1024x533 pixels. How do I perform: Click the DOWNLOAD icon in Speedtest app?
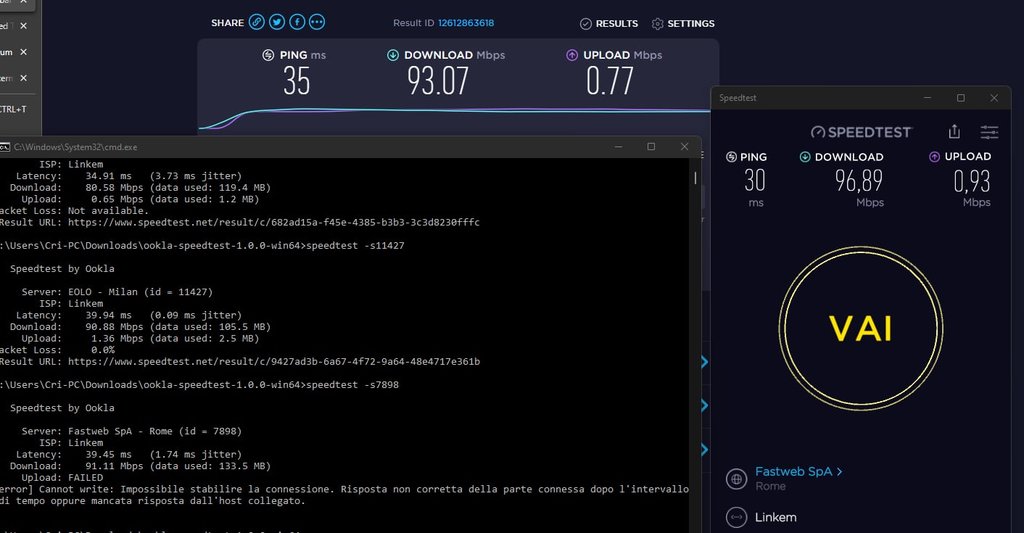click(x=805, y=157)
